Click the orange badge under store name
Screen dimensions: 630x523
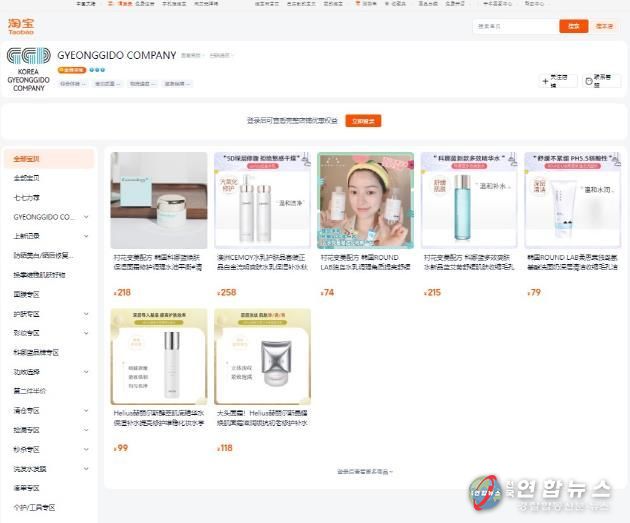pyautogui.click(x=72, y=70)
